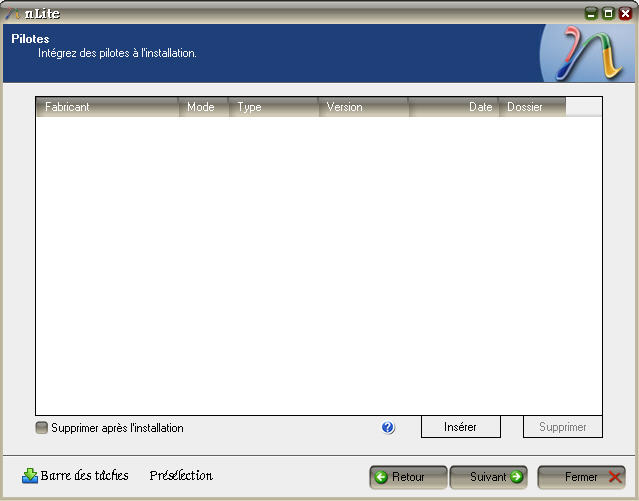Click the blue help question mark icon
The image size is (639, 501).
(x=388, y=427)
